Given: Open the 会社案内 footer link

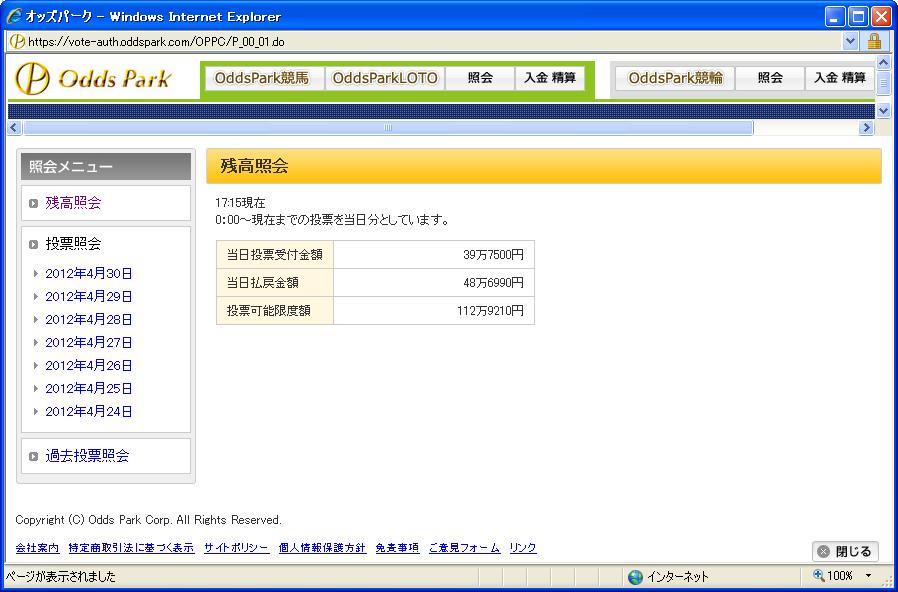Looking at the screenshot, I should tap(37, 548).
